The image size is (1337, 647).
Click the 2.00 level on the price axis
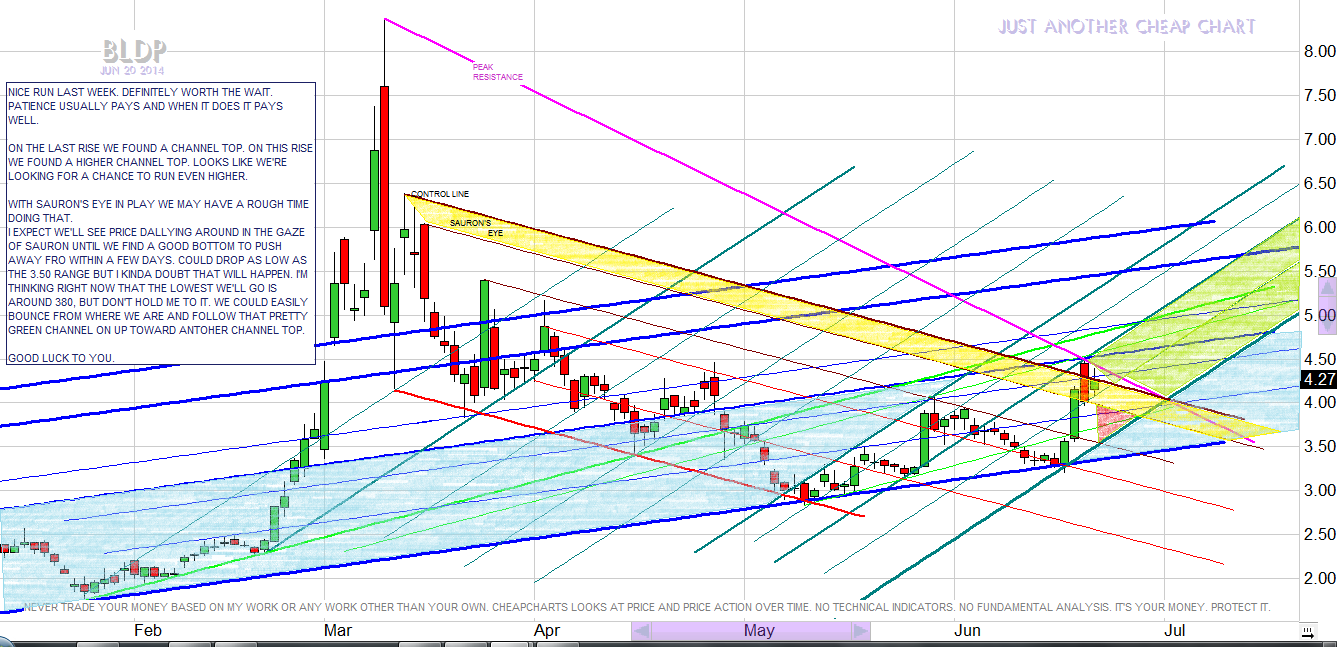click(1311, 578)
